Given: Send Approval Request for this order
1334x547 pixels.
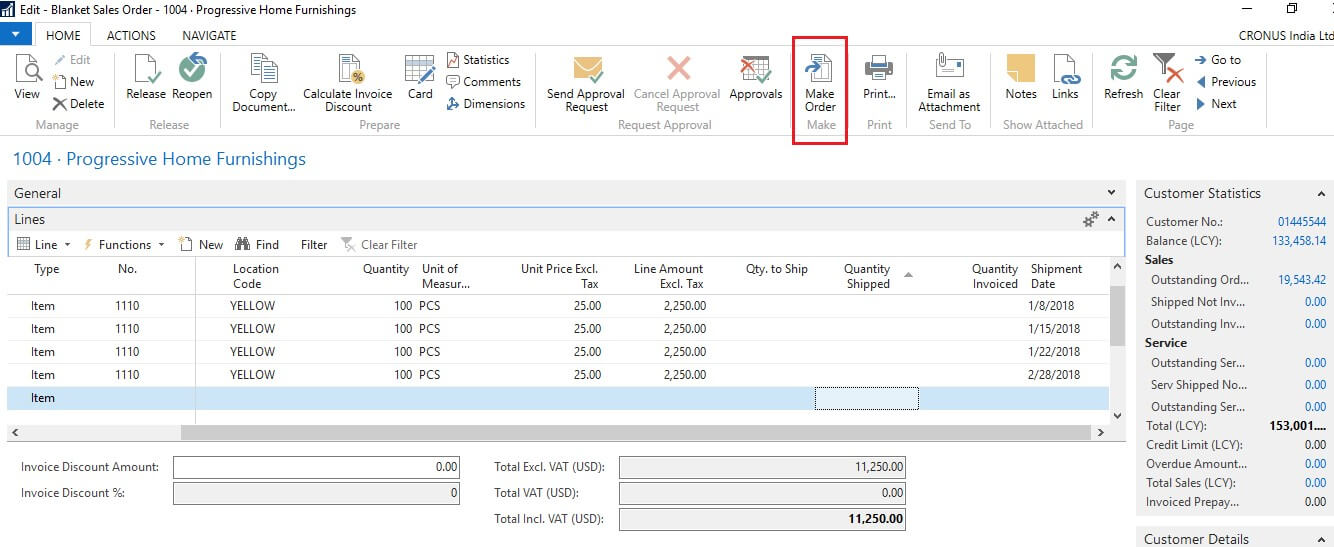Looking at the screenshot, I should tap(587, 70).
